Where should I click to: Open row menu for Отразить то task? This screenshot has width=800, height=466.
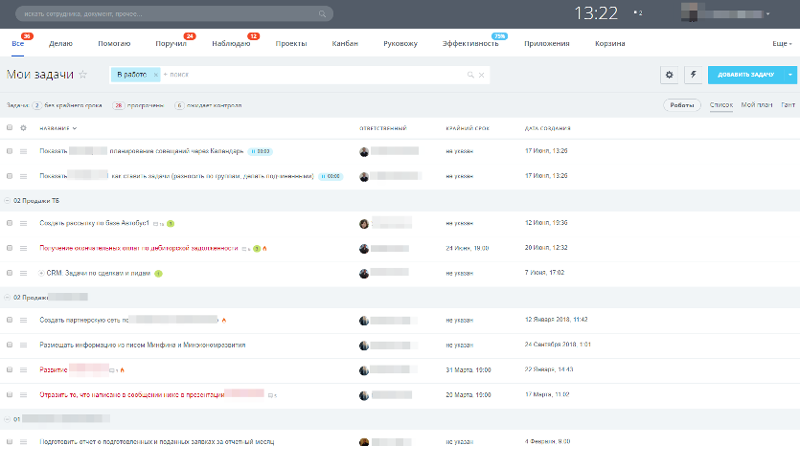[x=23, y=395]
